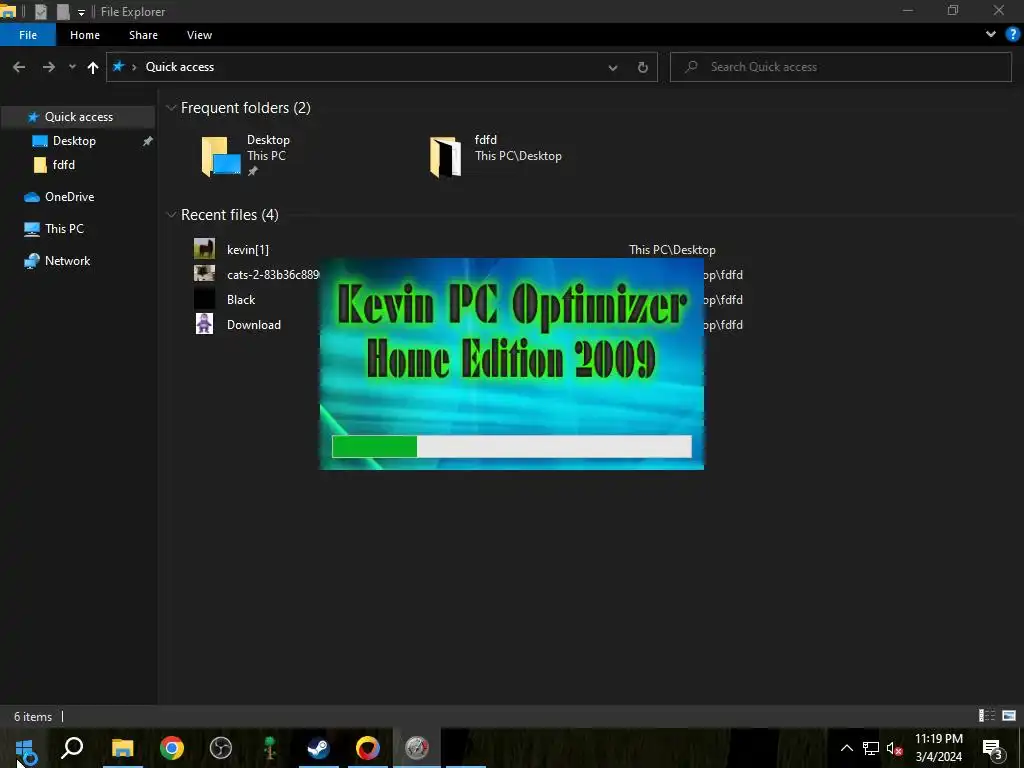
Task: Open OBS Studio from taskbar
Action: [221, 748]
